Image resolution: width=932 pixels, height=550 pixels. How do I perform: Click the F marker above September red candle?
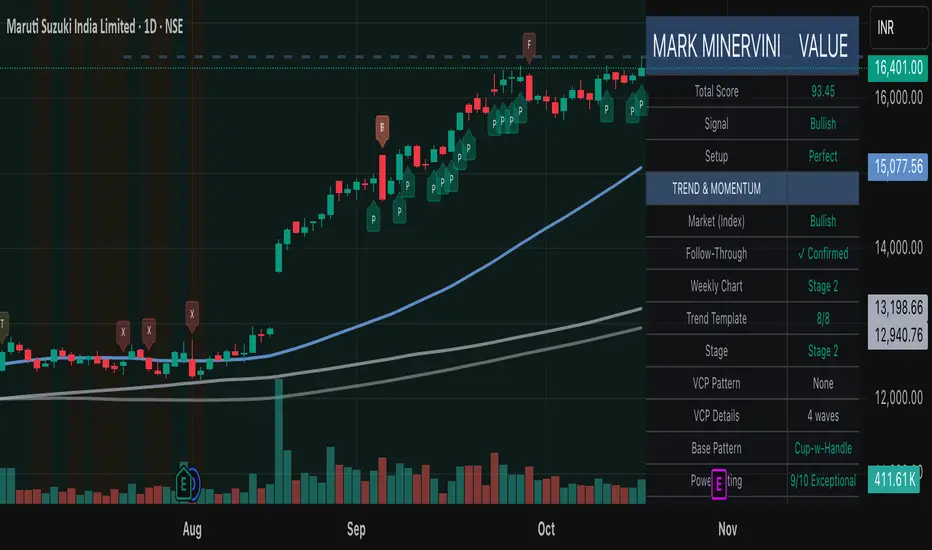click(x=382, y=130)
